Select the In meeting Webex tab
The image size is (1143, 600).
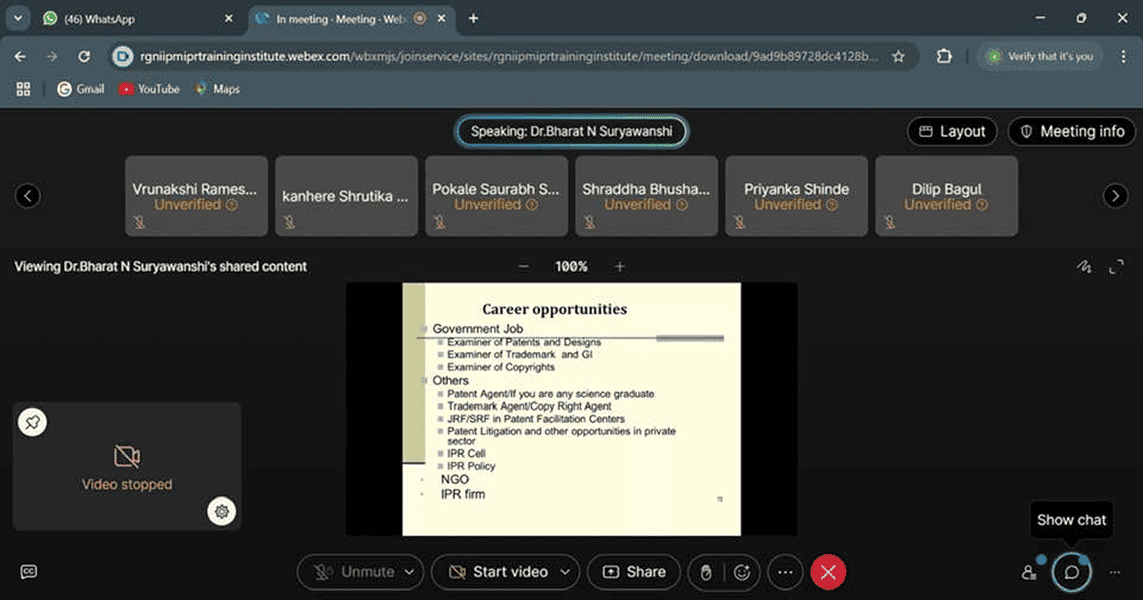pos(352,19)
